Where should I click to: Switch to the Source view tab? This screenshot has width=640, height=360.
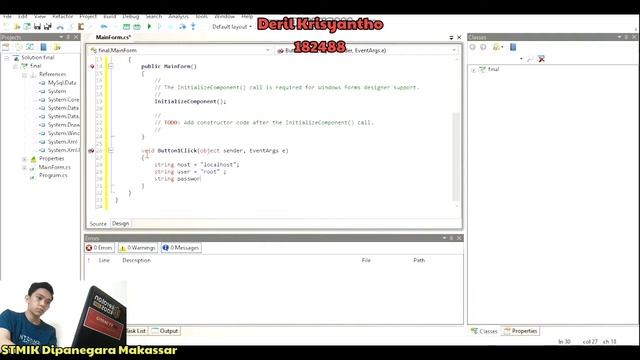pos(98,224)
